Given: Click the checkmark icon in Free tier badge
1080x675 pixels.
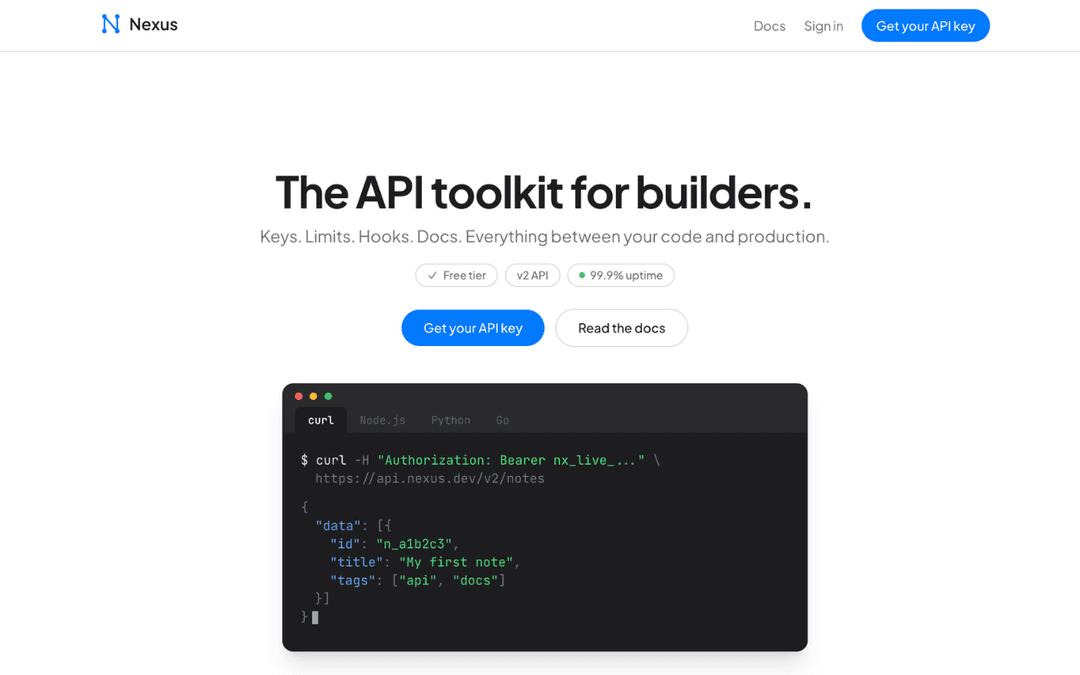Looking at the screenshot, I should click(x=432, y=276).
